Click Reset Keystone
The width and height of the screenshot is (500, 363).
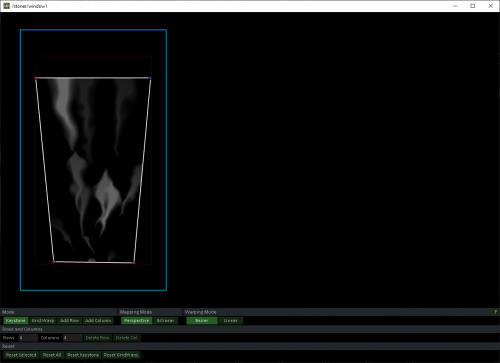click(83, 355)
